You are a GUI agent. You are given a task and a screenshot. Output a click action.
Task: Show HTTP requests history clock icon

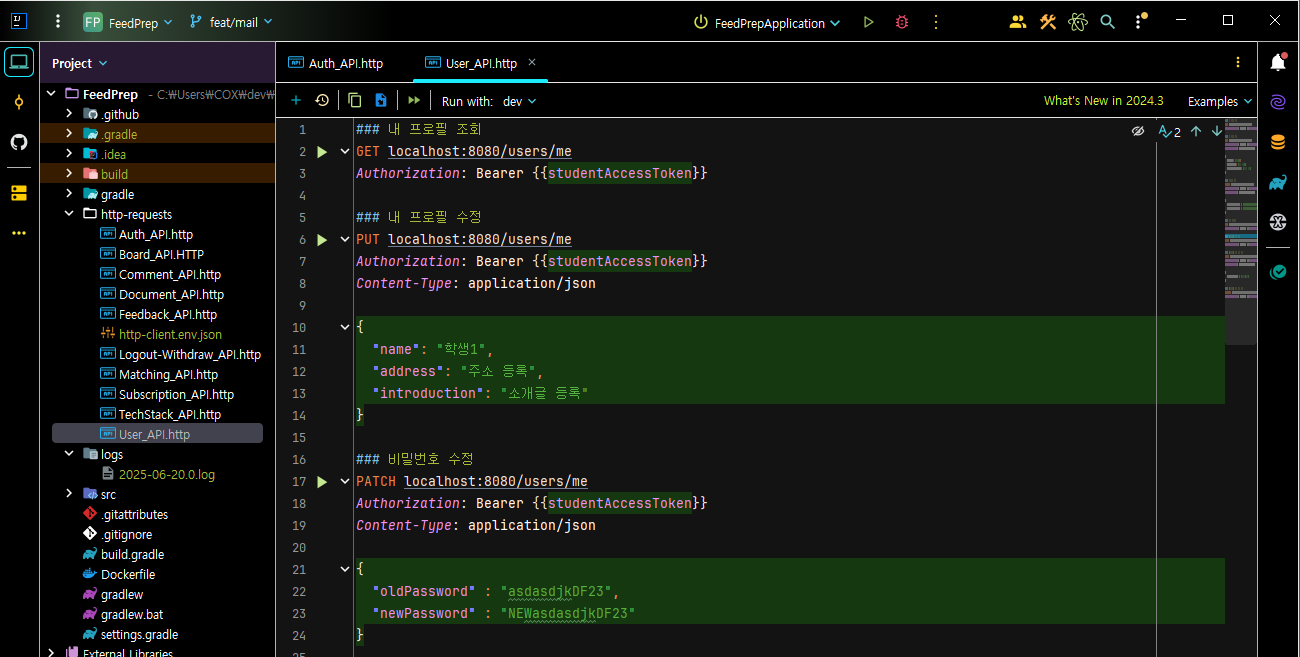[x=322, y=101]
